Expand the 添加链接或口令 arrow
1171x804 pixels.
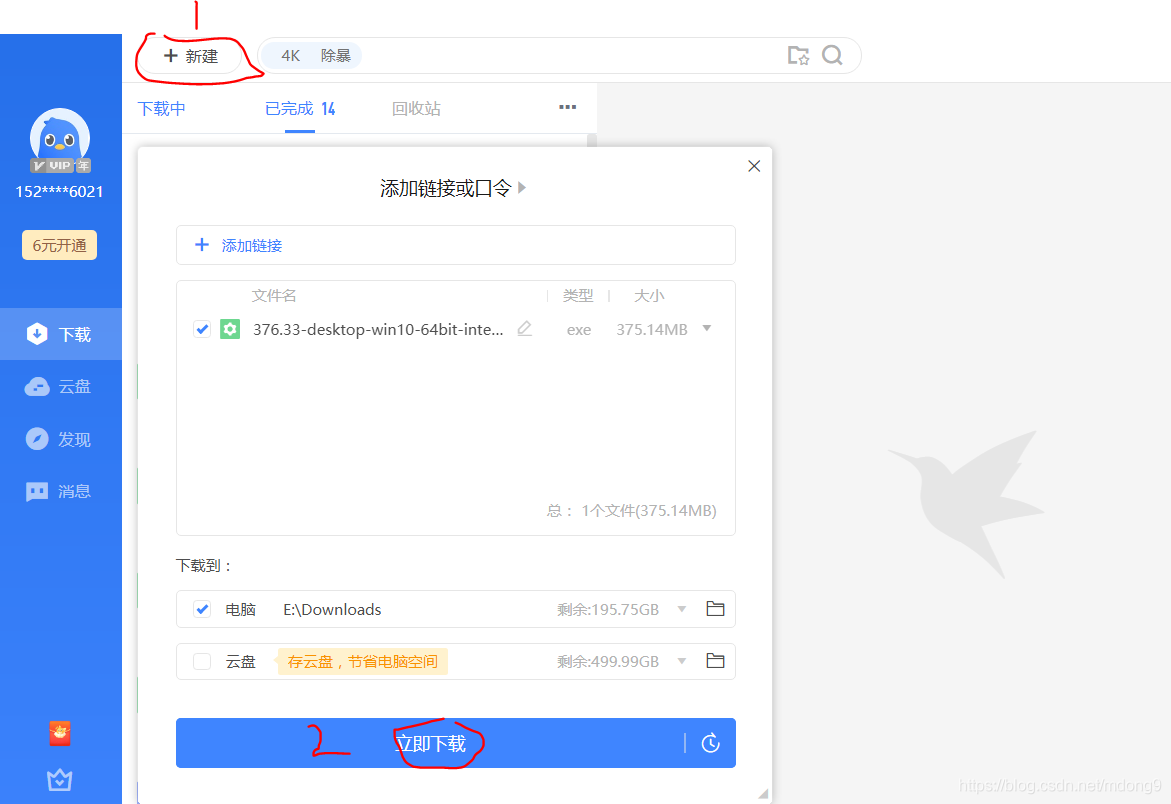521,187
